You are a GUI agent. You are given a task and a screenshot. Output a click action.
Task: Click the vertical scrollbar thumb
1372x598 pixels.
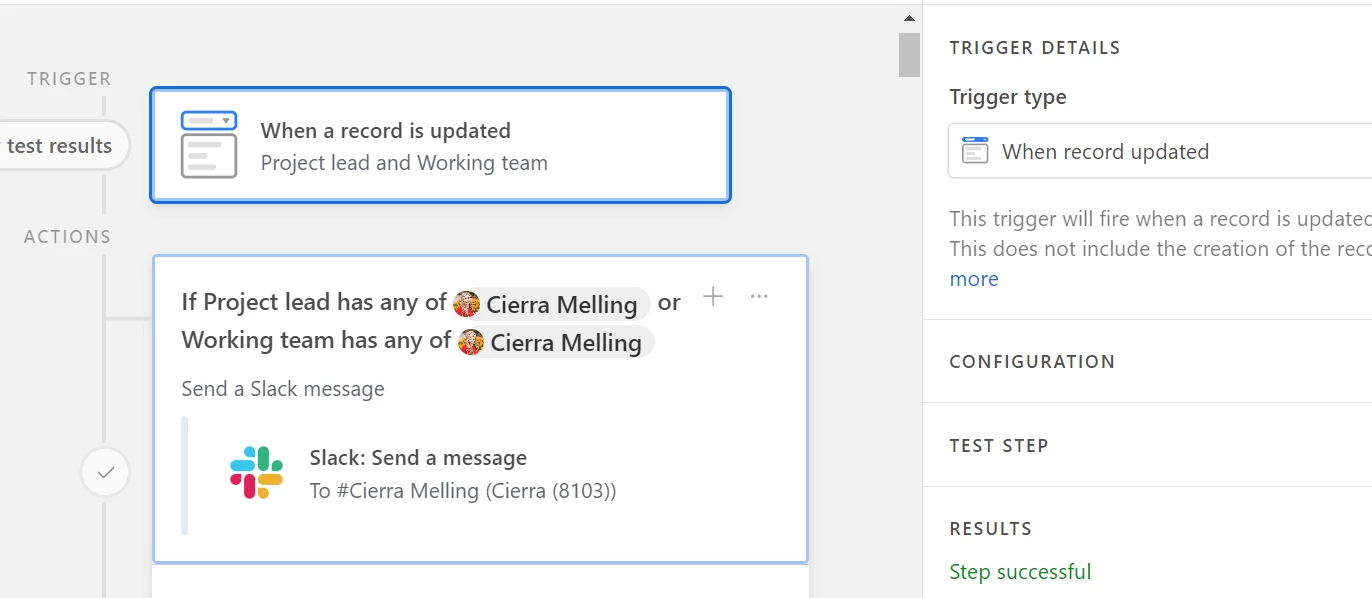(909, 54)
